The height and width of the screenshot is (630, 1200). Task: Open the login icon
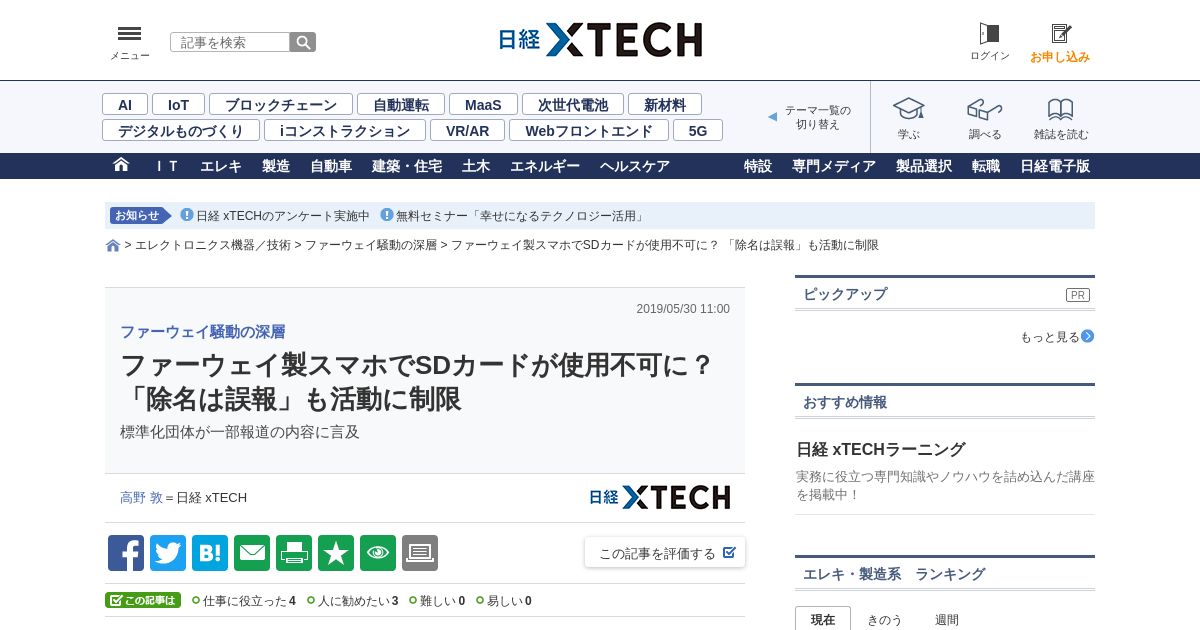pos(989,34)
